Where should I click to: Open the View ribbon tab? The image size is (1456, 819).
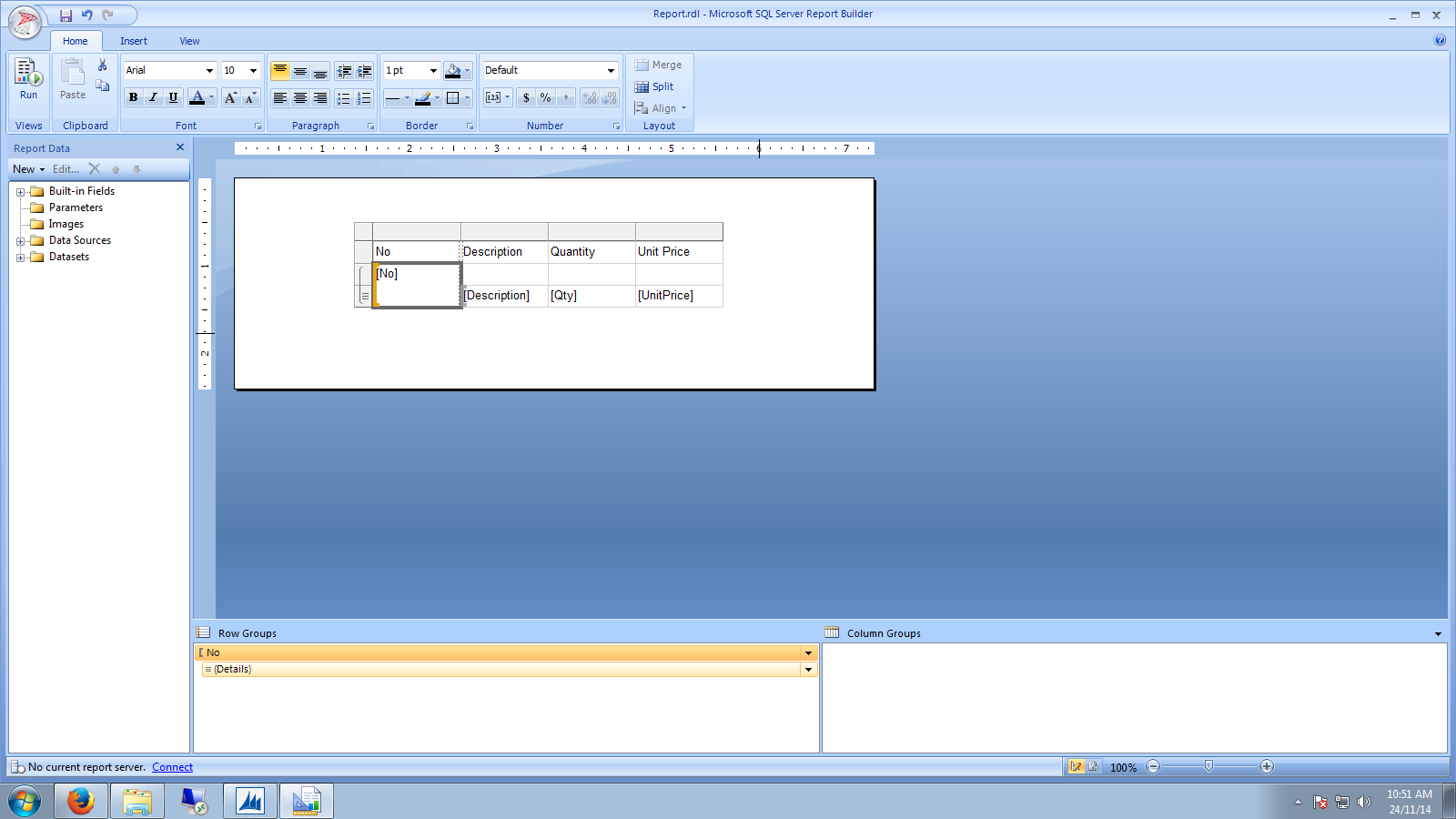point(189,41)
